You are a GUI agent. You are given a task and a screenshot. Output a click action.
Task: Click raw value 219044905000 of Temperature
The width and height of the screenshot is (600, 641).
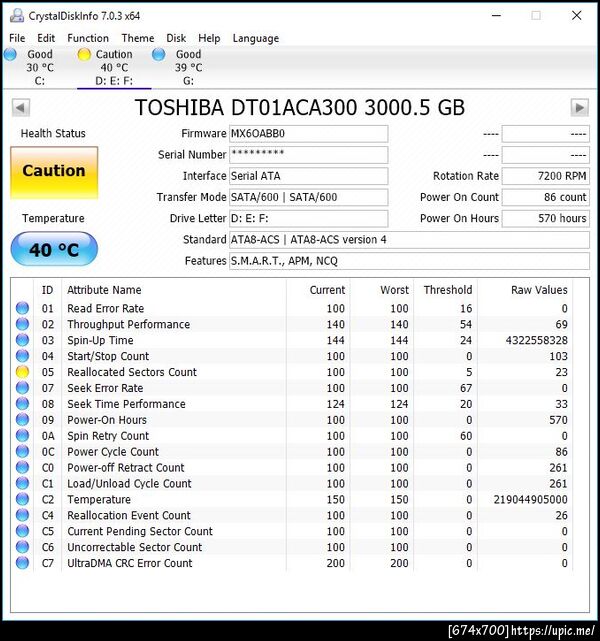[x=531, y=499]
